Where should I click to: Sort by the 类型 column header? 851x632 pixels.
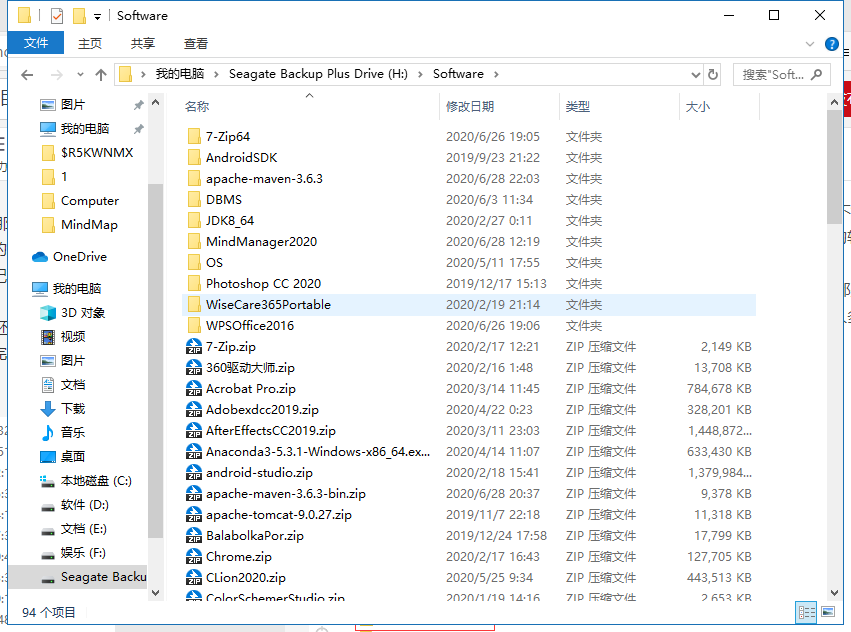pos(619,106)
